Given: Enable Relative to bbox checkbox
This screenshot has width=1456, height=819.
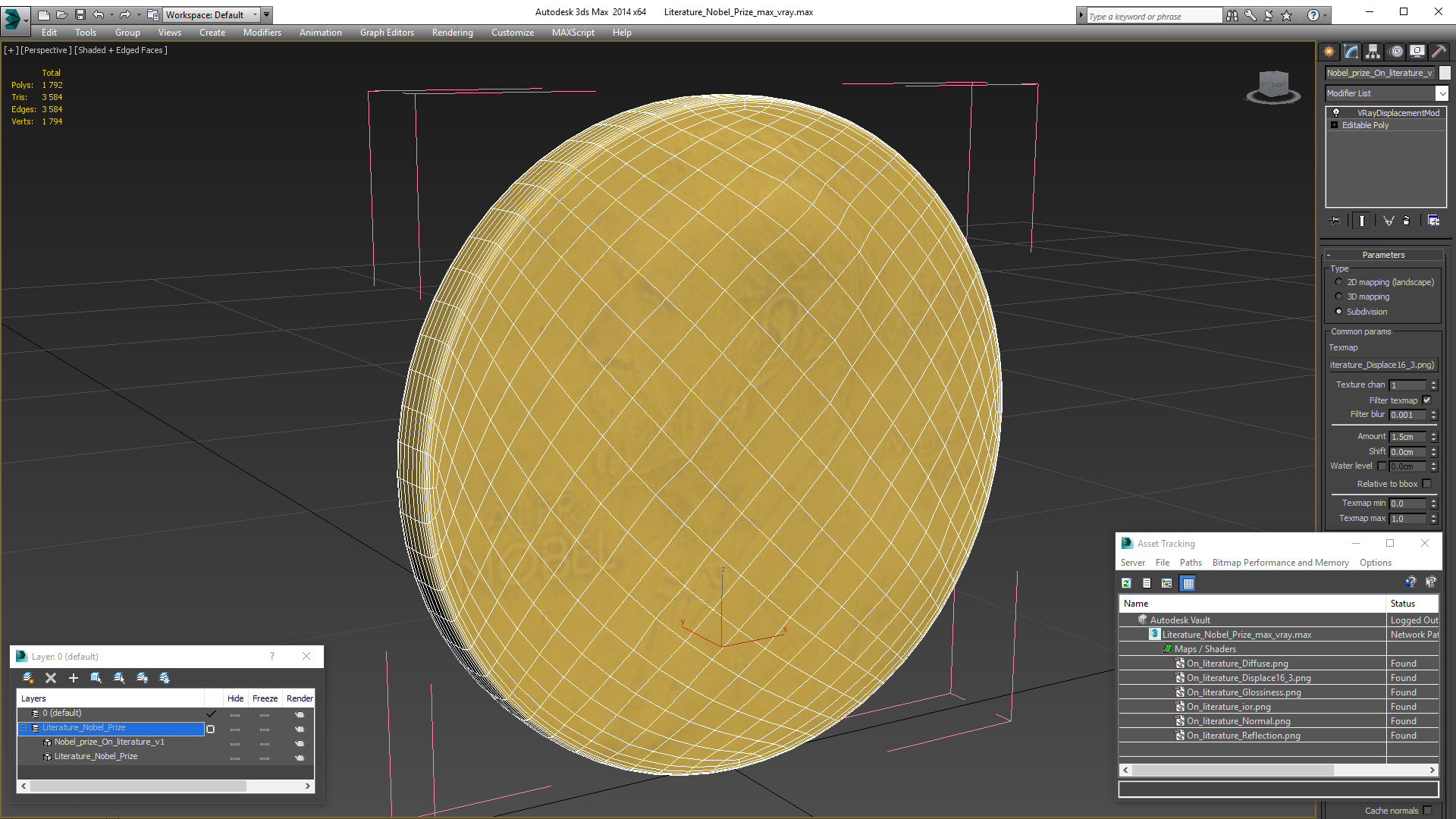Looking at the screenshot, I should [x=1426, y=484].
